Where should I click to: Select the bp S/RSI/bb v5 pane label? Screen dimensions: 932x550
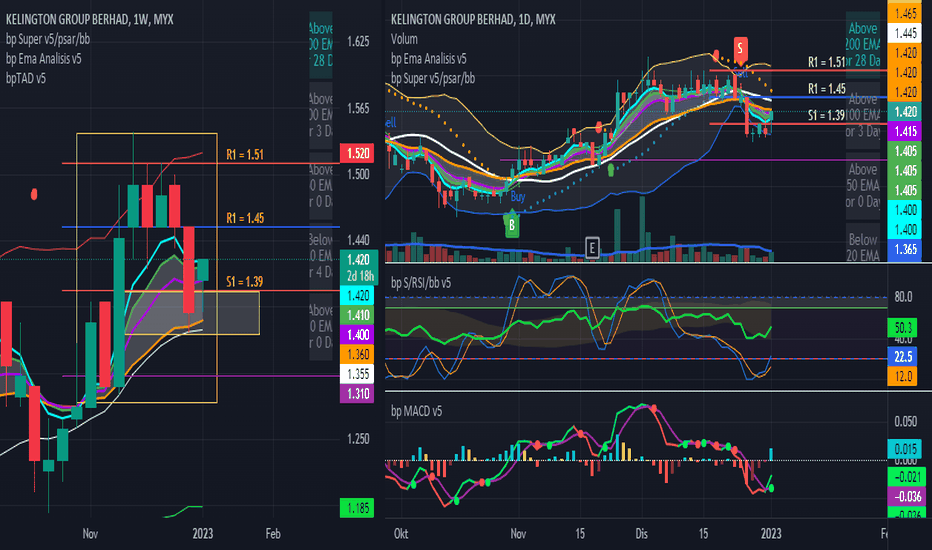(x=421, y=283)
